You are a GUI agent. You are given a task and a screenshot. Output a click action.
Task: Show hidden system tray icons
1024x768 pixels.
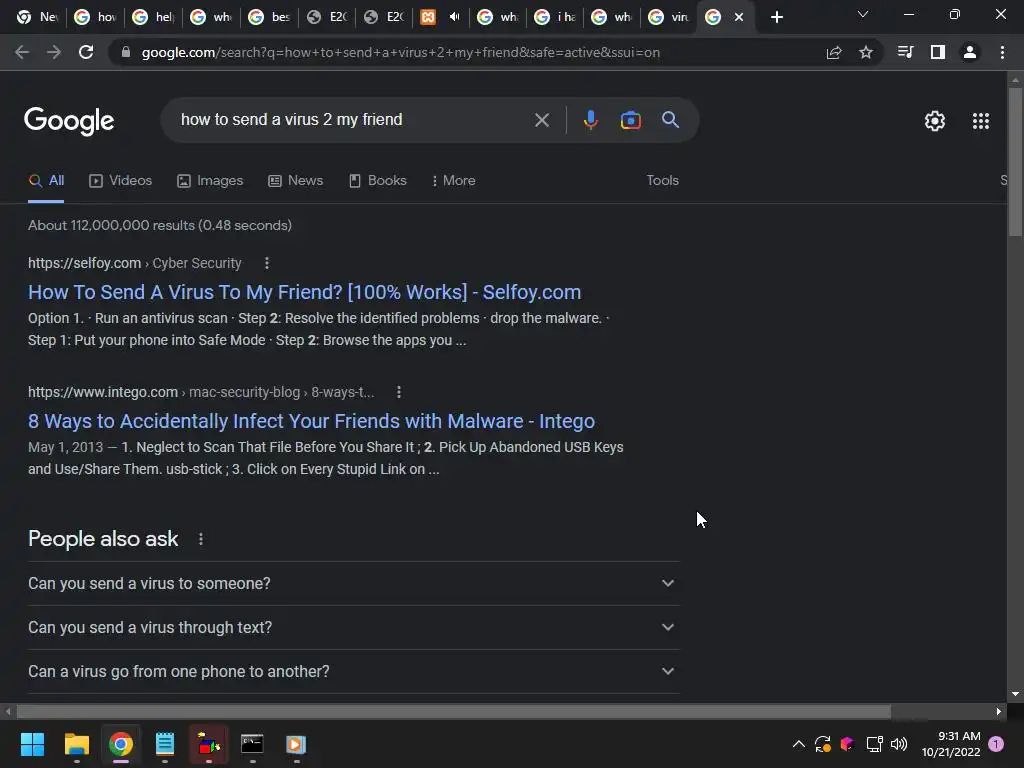798,744
